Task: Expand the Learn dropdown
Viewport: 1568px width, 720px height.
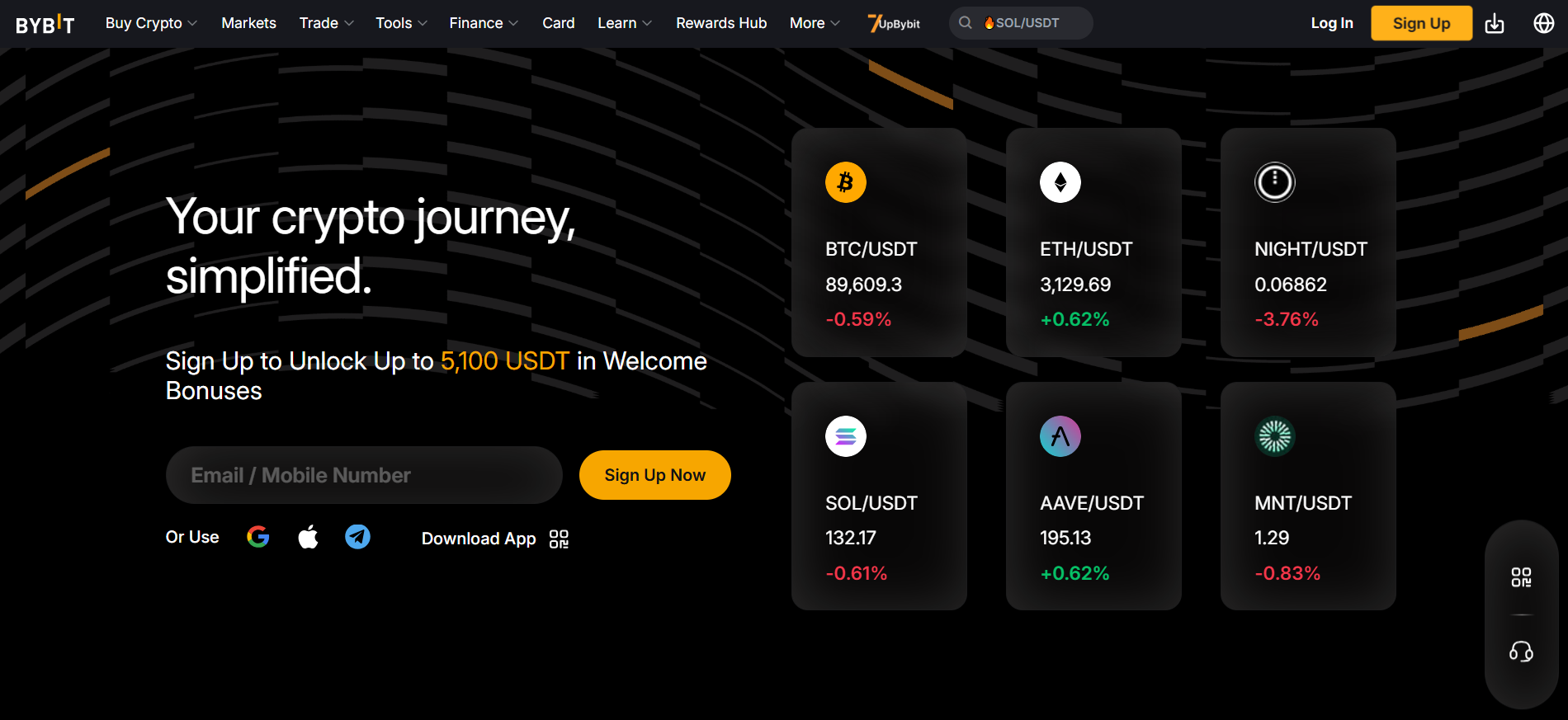Action: coord(625,23)
